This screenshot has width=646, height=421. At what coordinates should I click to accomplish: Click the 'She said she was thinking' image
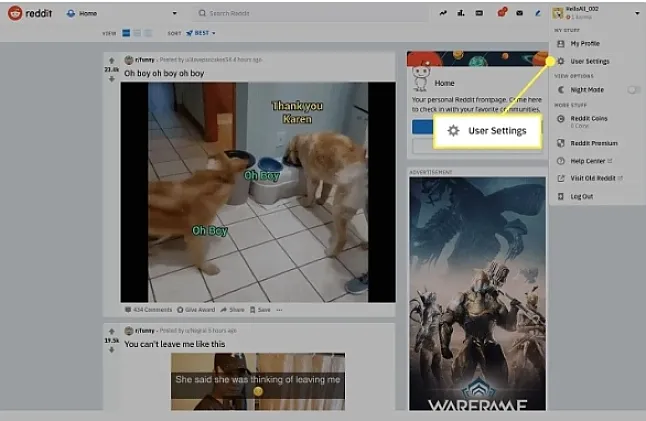pos(258,381)
